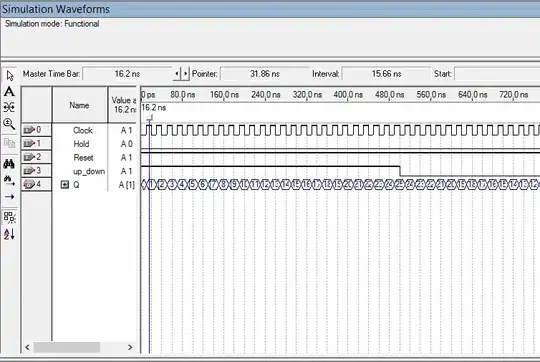This screenshot has height=362, width=540.
Task: Select the magnifier zoom tool
Action: 9,123
